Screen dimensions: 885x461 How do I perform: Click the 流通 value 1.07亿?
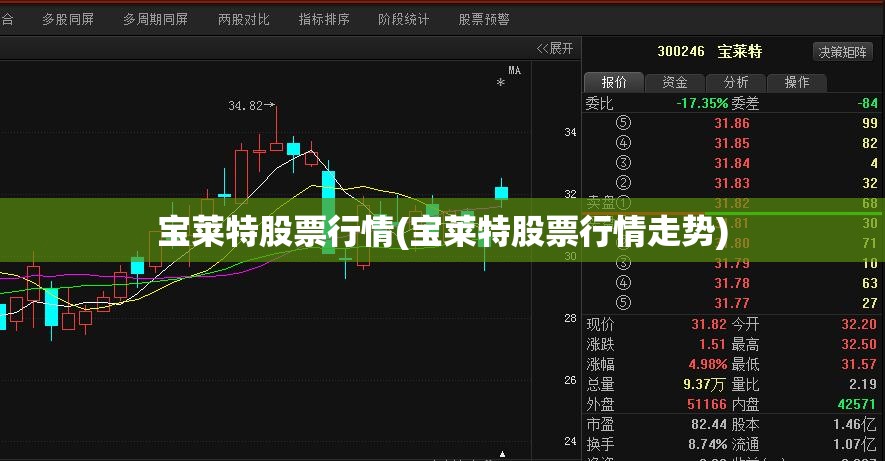click(855, 445)
